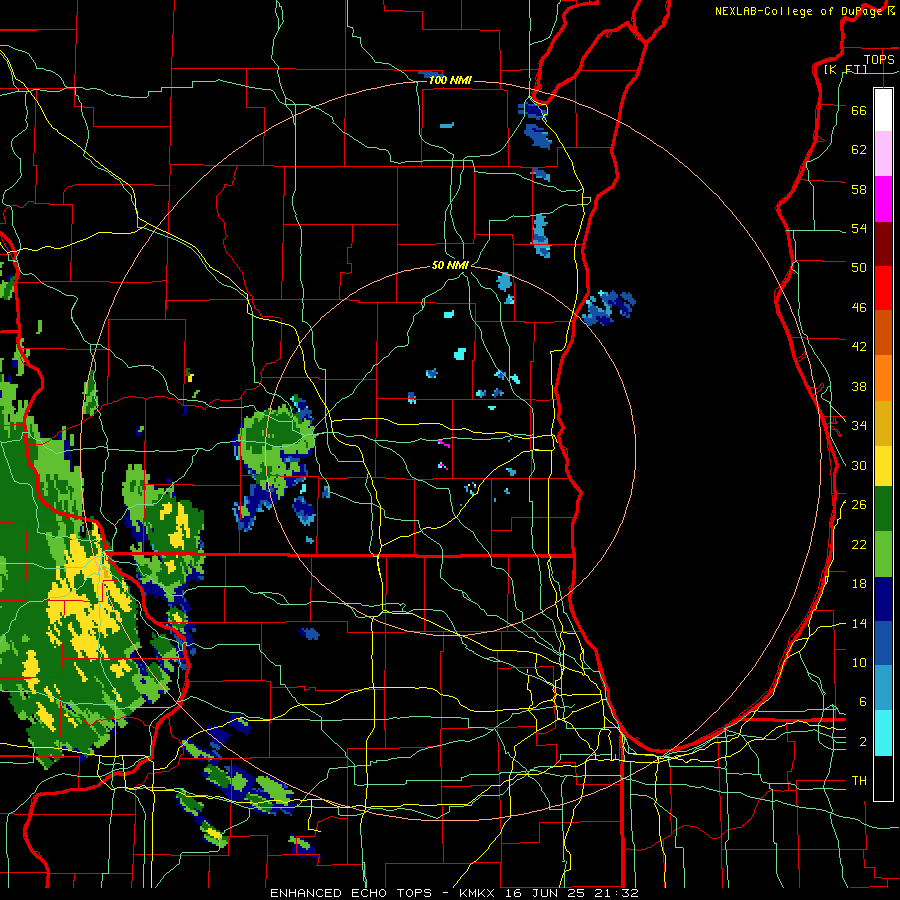The height and width of the screenshot is (900, 900).
Task: Choose the sky blue legend swatch
Action: pyautogui.click(x=883, y=688)
